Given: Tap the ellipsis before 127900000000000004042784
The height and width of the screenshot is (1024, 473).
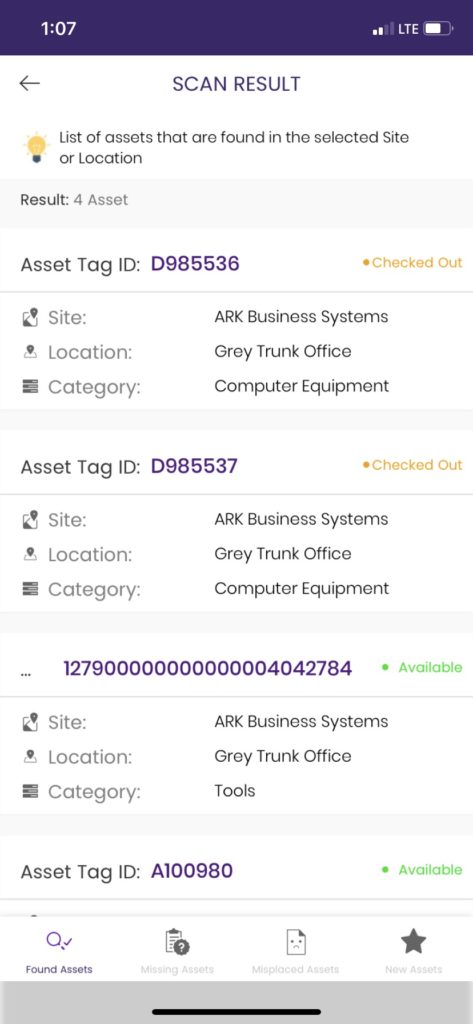Looking at the screenshot, I should pyautogui.click(x=25, y=673).
